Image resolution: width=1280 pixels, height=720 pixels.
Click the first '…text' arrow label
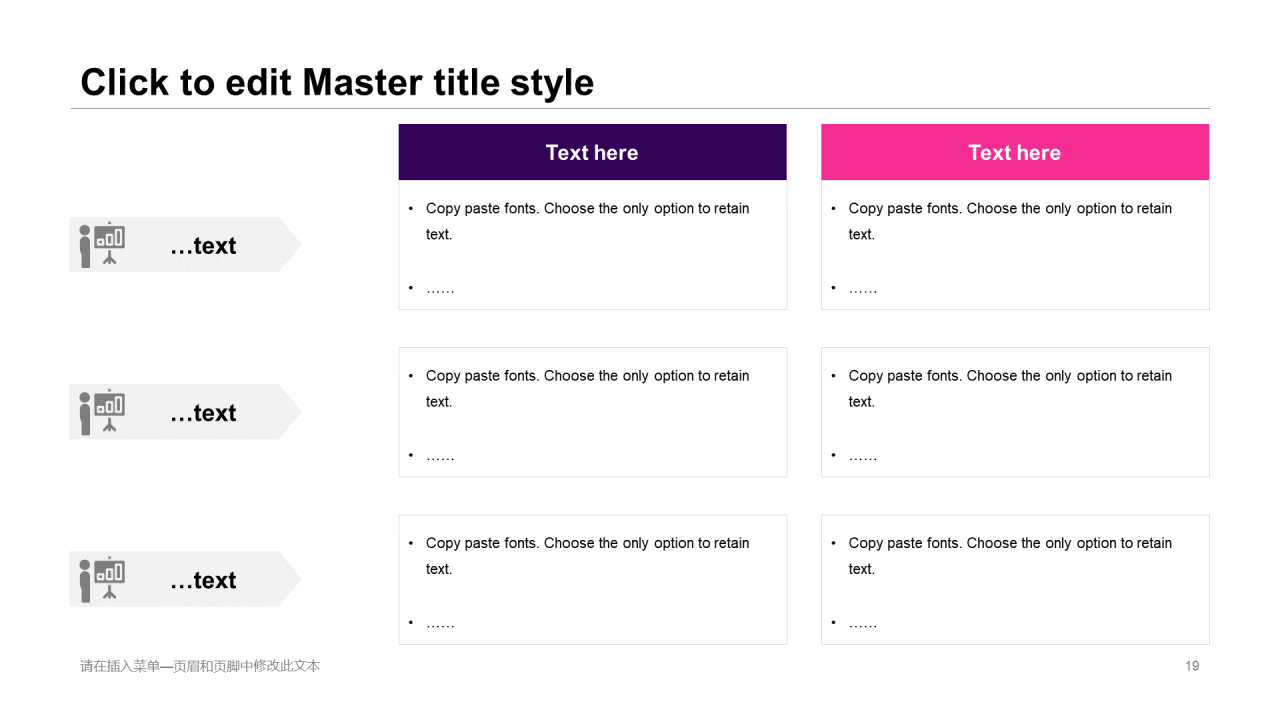185,244
